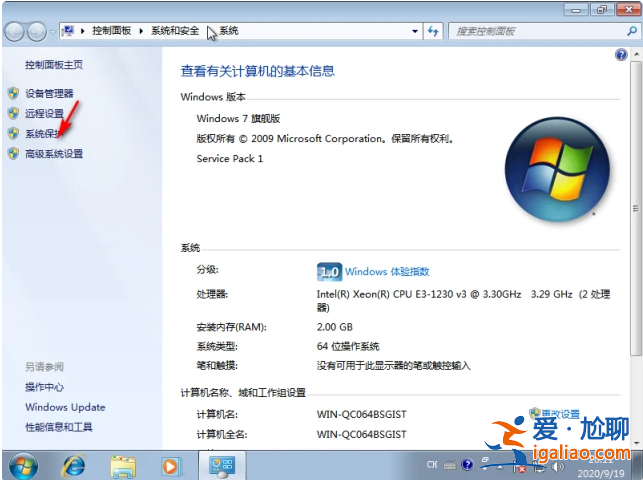643x480 pixels.
Task: Open Windows Explorer folder on taskbar
Action: pyautogui.click(x=123, y=466)
